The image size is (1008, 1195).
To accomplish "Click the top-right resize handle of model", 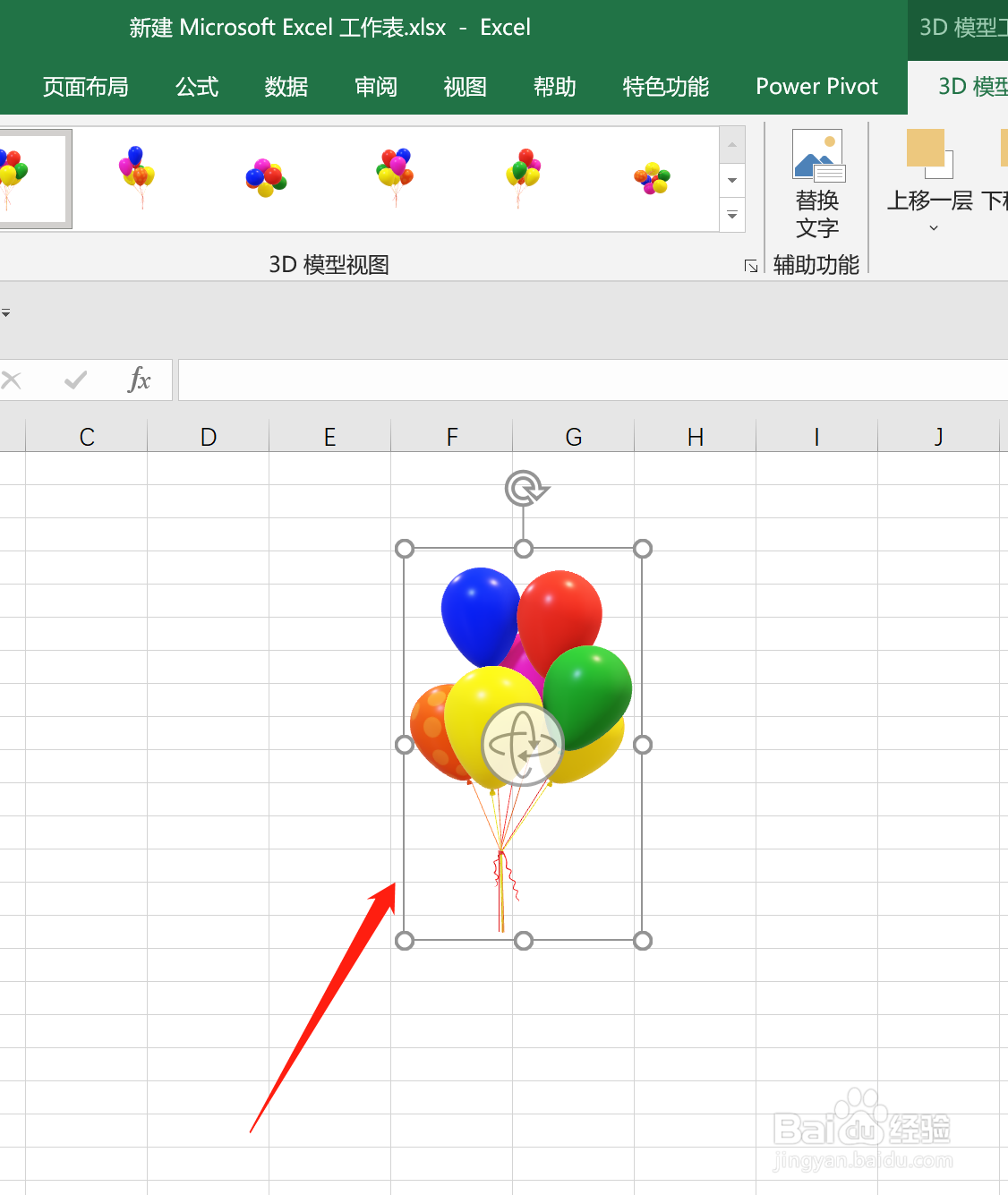I will click(643, 549).
